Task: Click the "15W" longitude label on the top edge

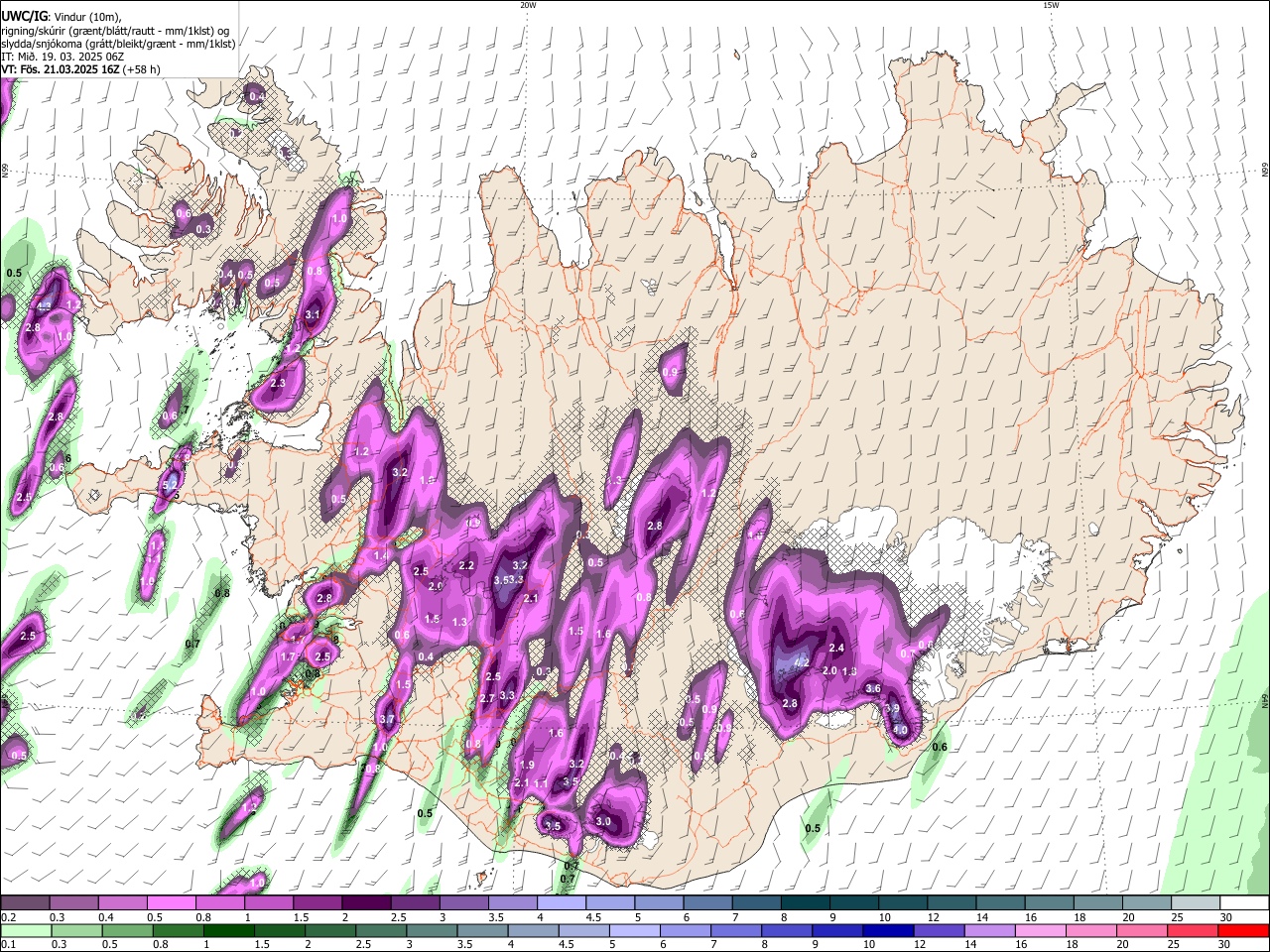Action: point(1051,5)
